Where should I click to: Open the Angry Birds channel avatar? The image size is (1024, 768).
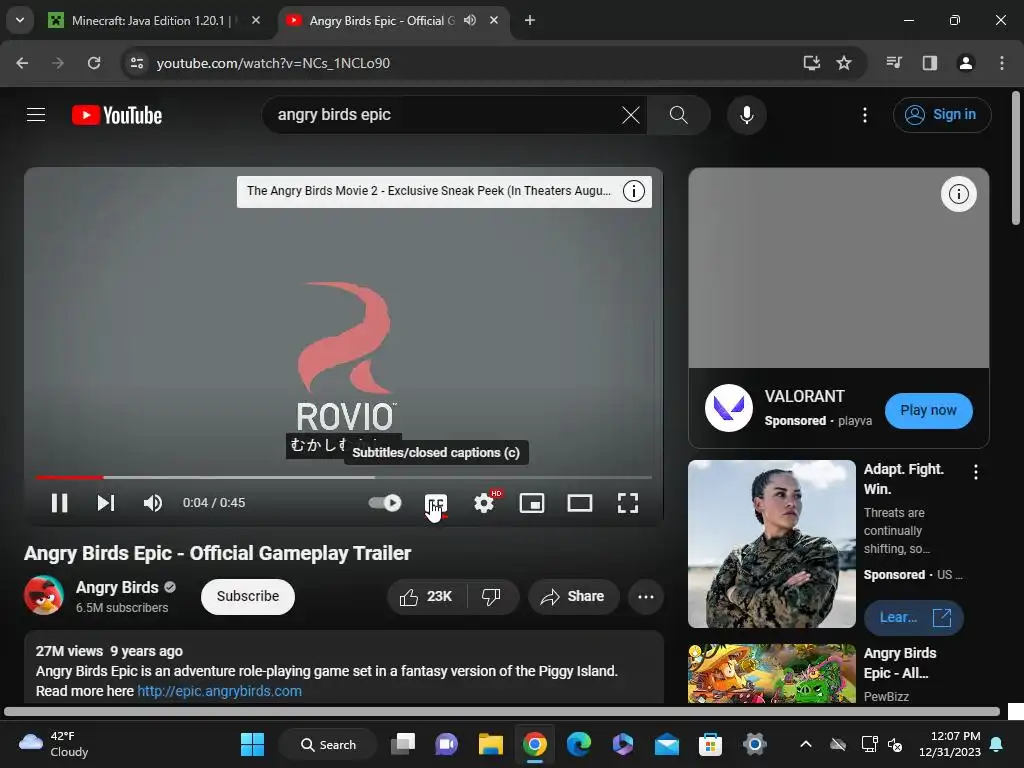(44, 596)
